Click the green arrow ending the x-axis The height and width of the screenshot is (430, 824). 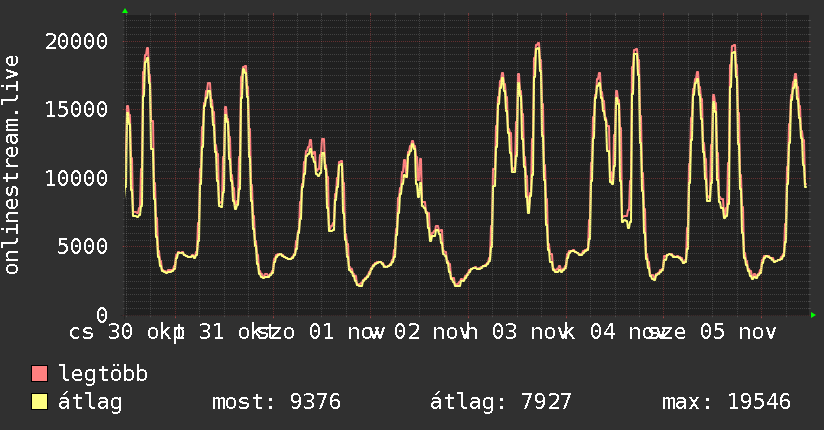813,315
